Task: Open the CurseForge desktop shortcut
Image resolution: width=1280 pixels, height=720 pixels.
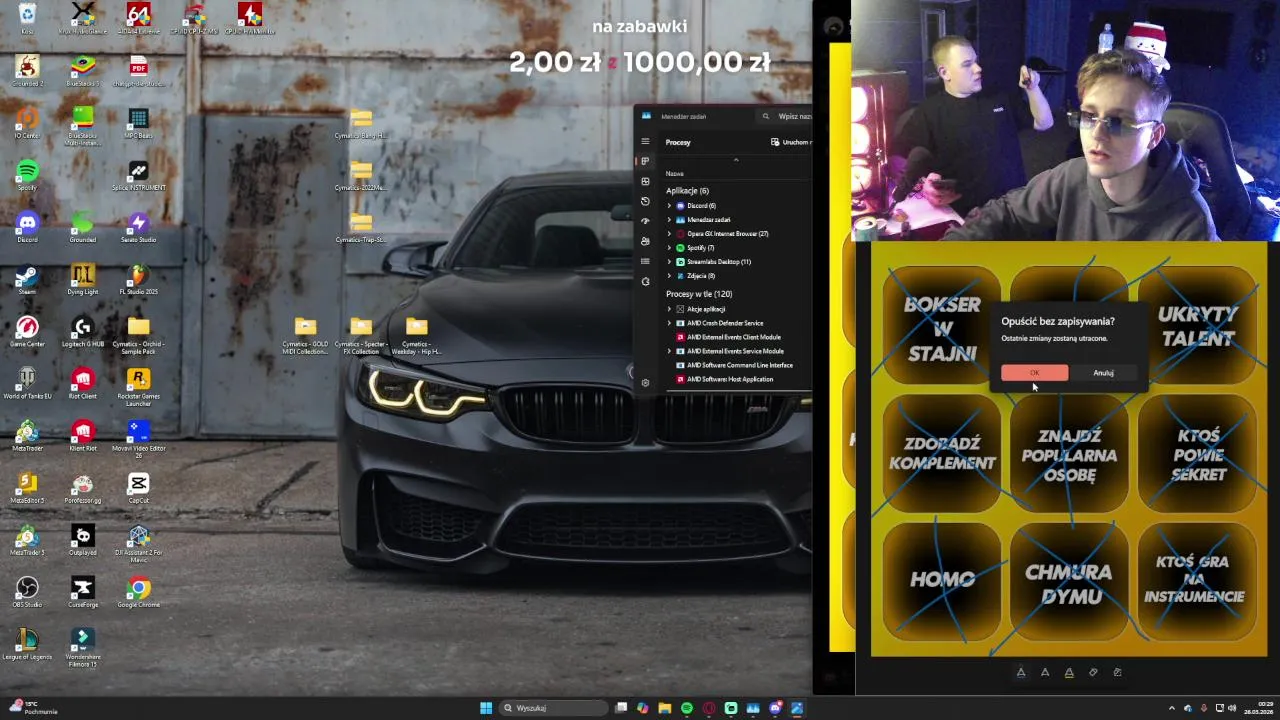Action: [83, 590]
